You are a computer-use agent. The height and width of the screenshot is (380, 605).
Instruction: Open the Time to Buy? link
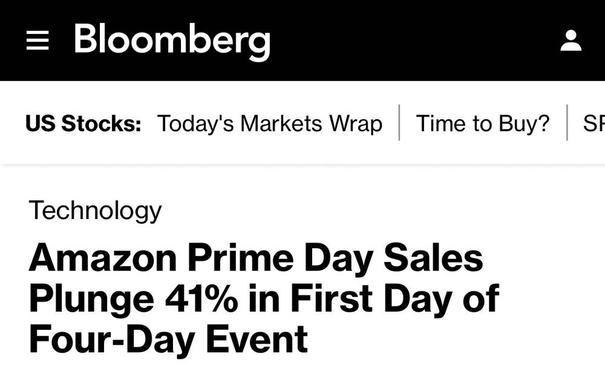[483, 123]
